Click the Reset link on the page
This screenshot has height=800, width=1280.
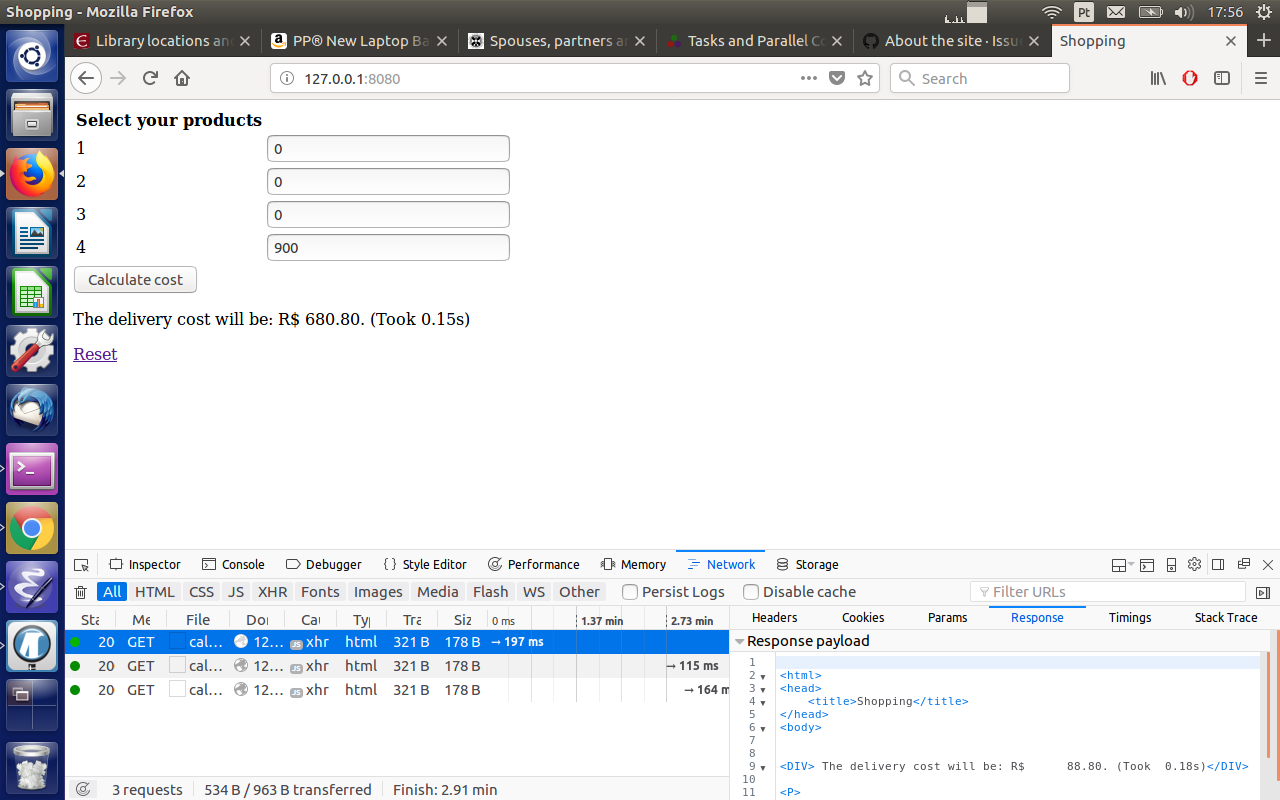[x=94, y=353]
